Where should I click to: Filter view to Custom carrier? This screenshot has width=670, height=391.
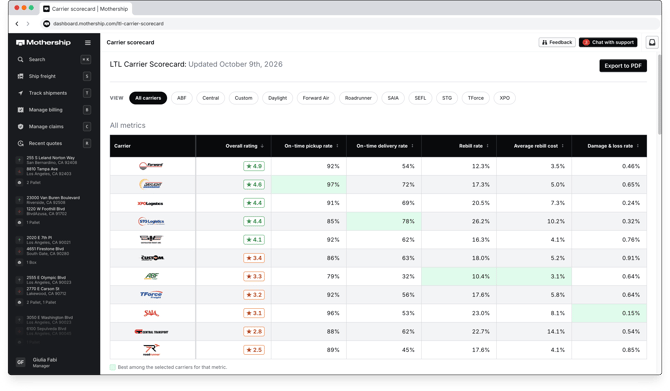click(x=244, y=98)
